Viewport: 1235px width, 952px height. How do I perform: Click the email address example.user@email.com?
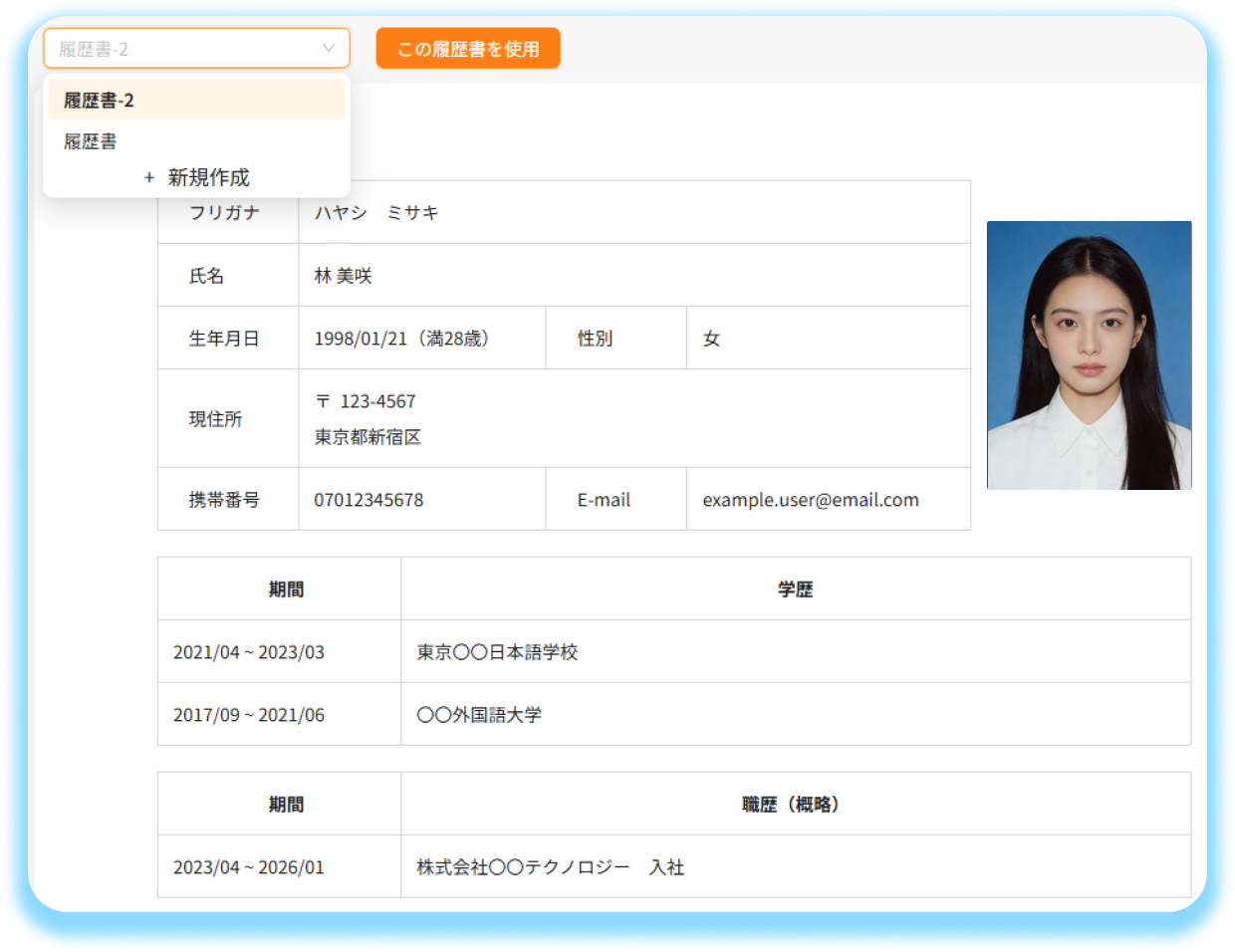[809, 499]
